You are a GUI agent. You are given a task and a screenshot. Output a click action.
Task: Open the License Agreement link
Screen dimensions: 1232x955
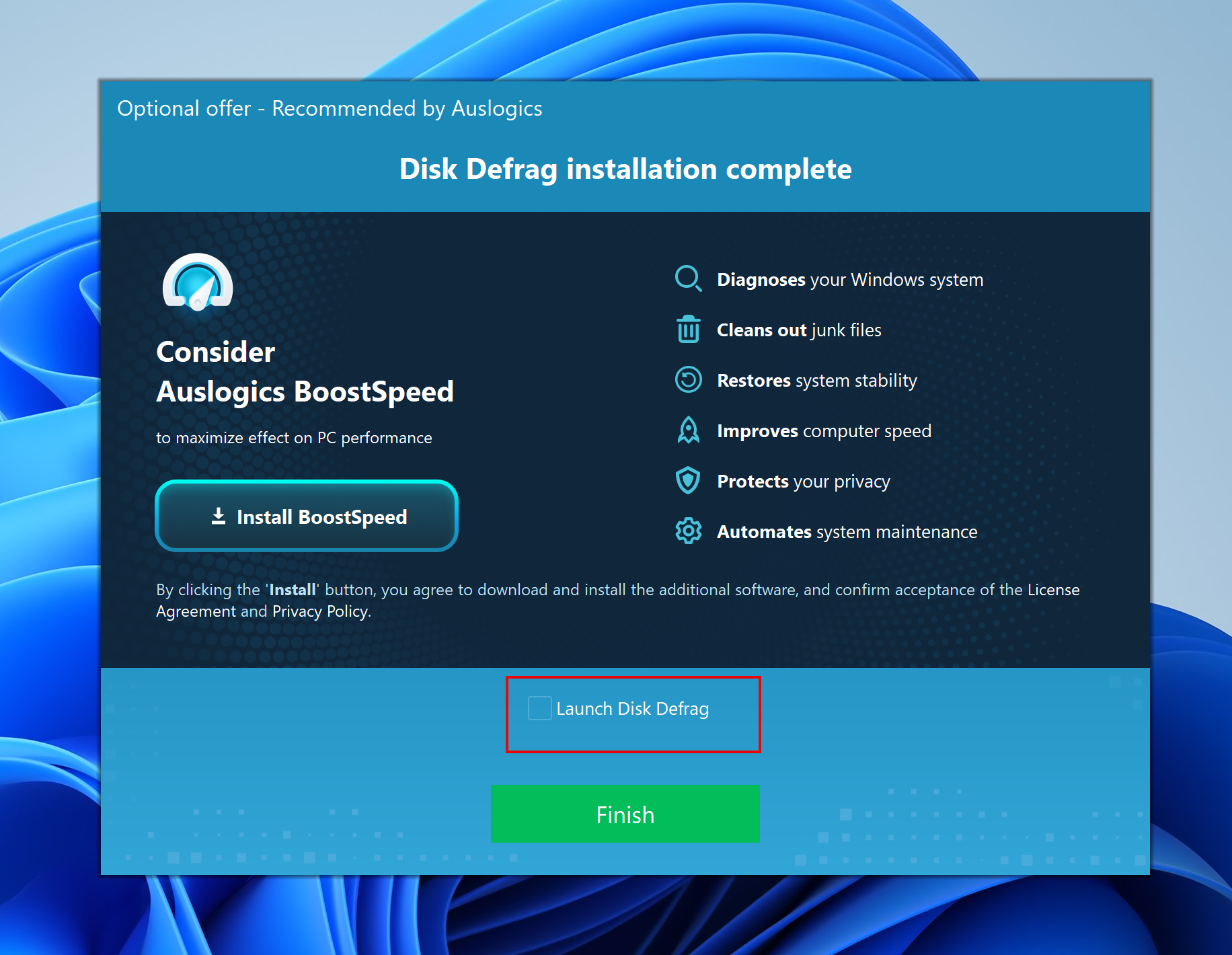coord(1052,590)
